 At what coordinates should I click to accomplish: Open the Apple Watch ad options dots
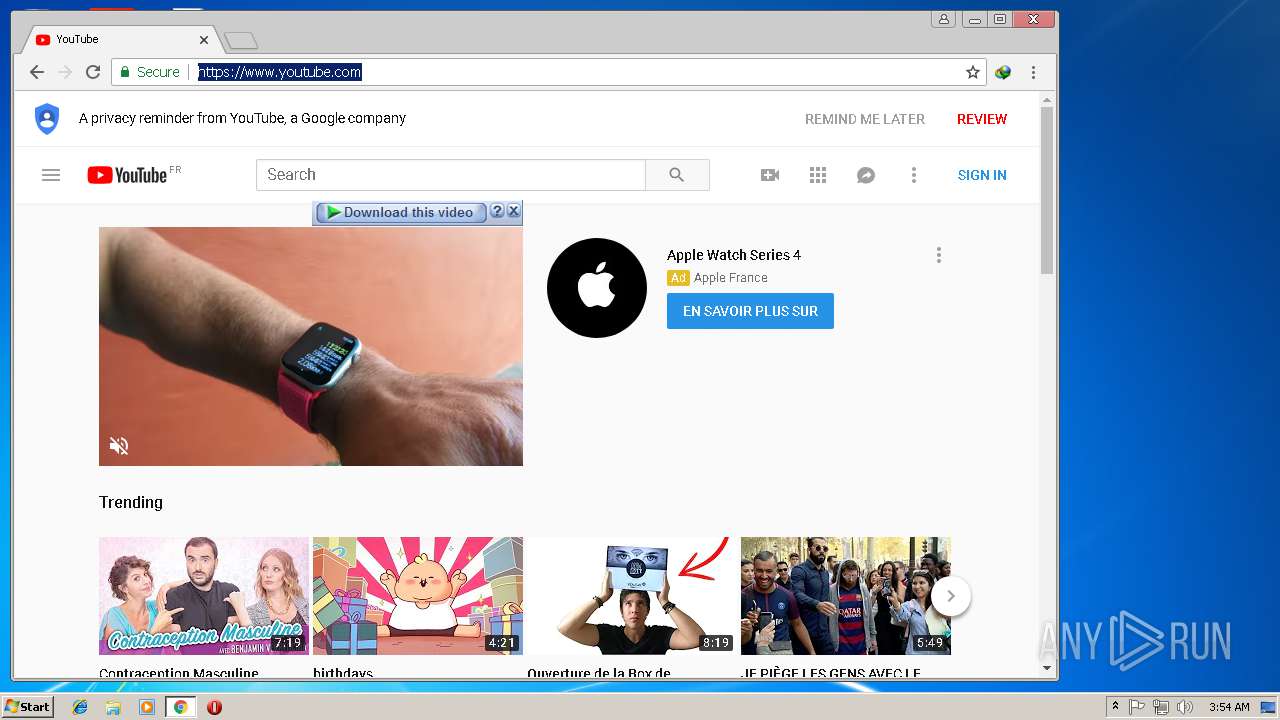click(938, 255)
